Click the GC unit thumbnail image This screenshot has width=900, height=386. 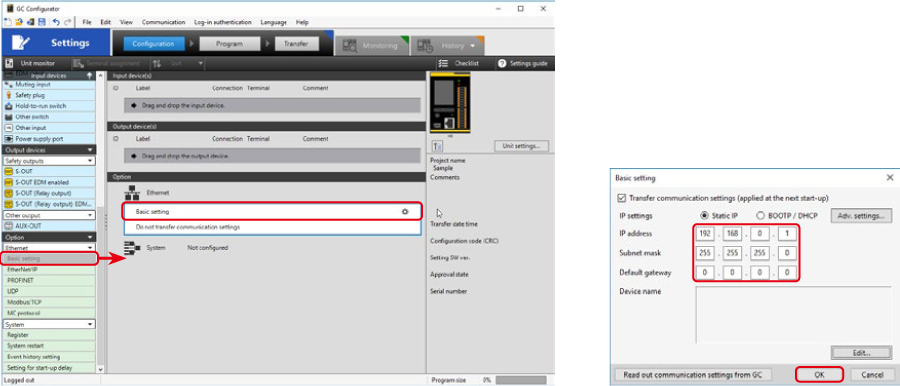(450, 103)
